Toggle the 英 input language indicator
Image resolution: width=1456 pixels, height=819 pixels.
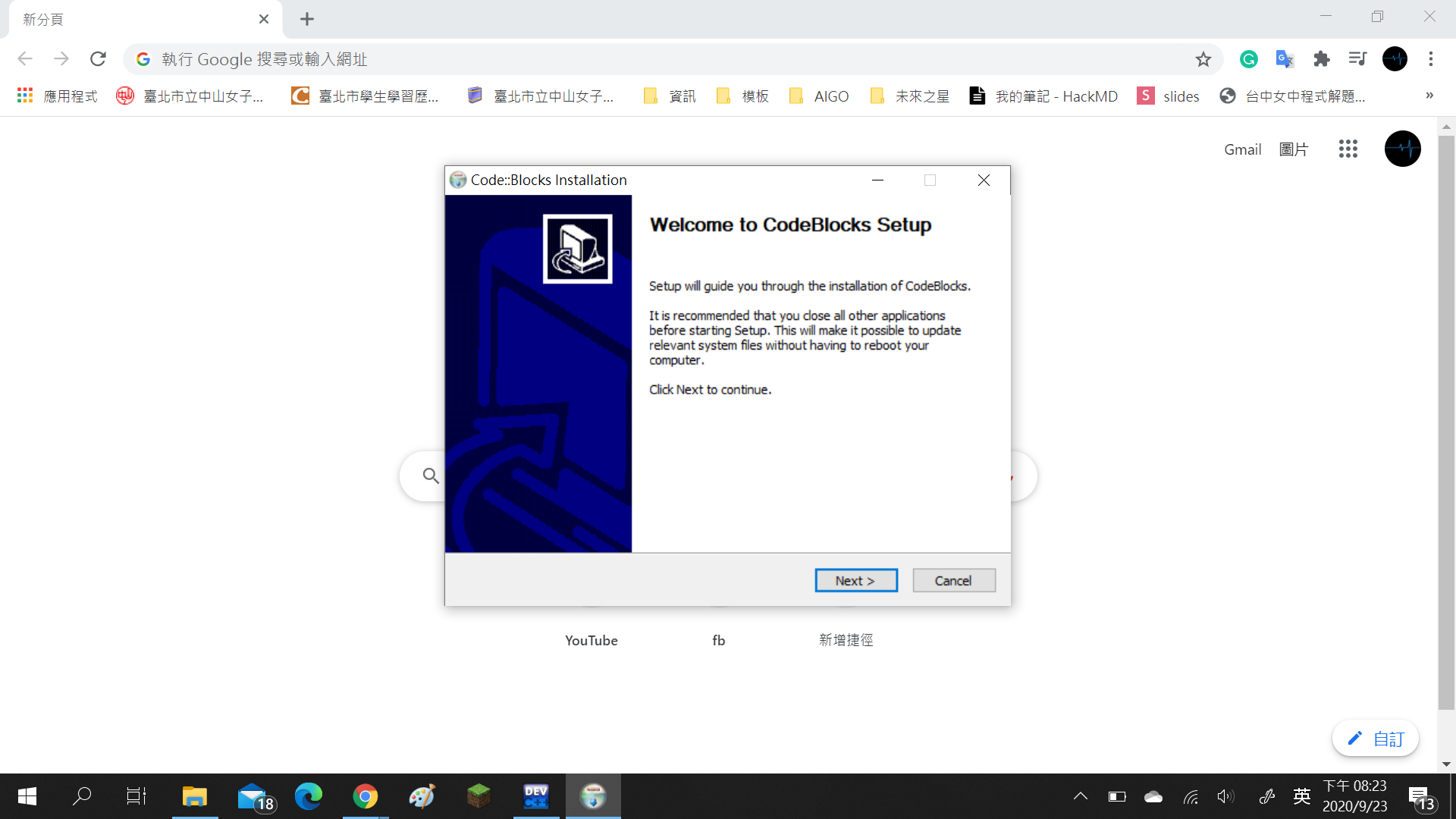(x=1301, y=796)
